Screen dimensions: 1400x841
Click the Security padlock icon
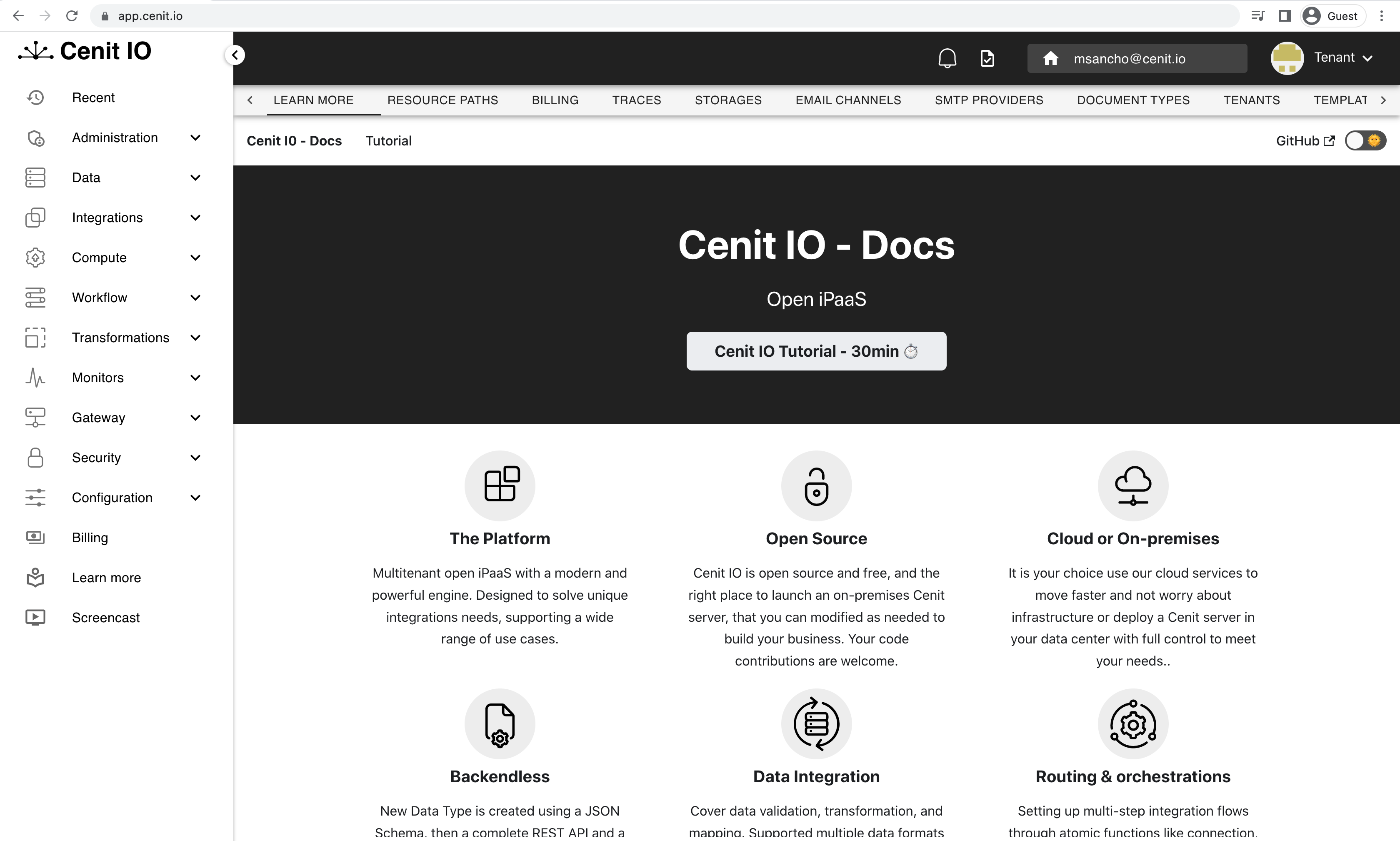tap(35, 457)
